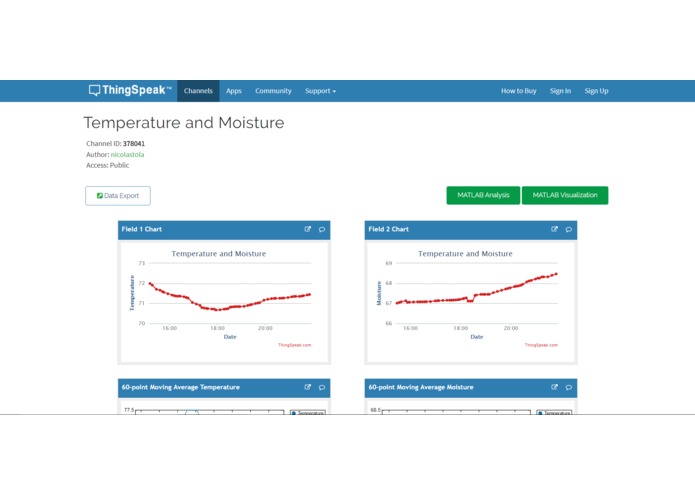
Task: Open MATLAB Analysis
Action: (483, 195)
